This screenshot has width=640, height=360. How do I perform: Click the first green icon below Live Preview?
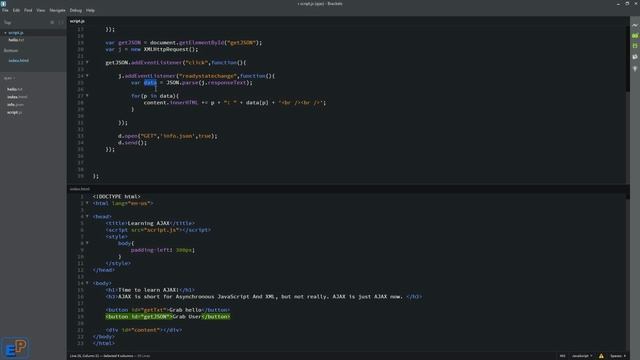(635, 36)
